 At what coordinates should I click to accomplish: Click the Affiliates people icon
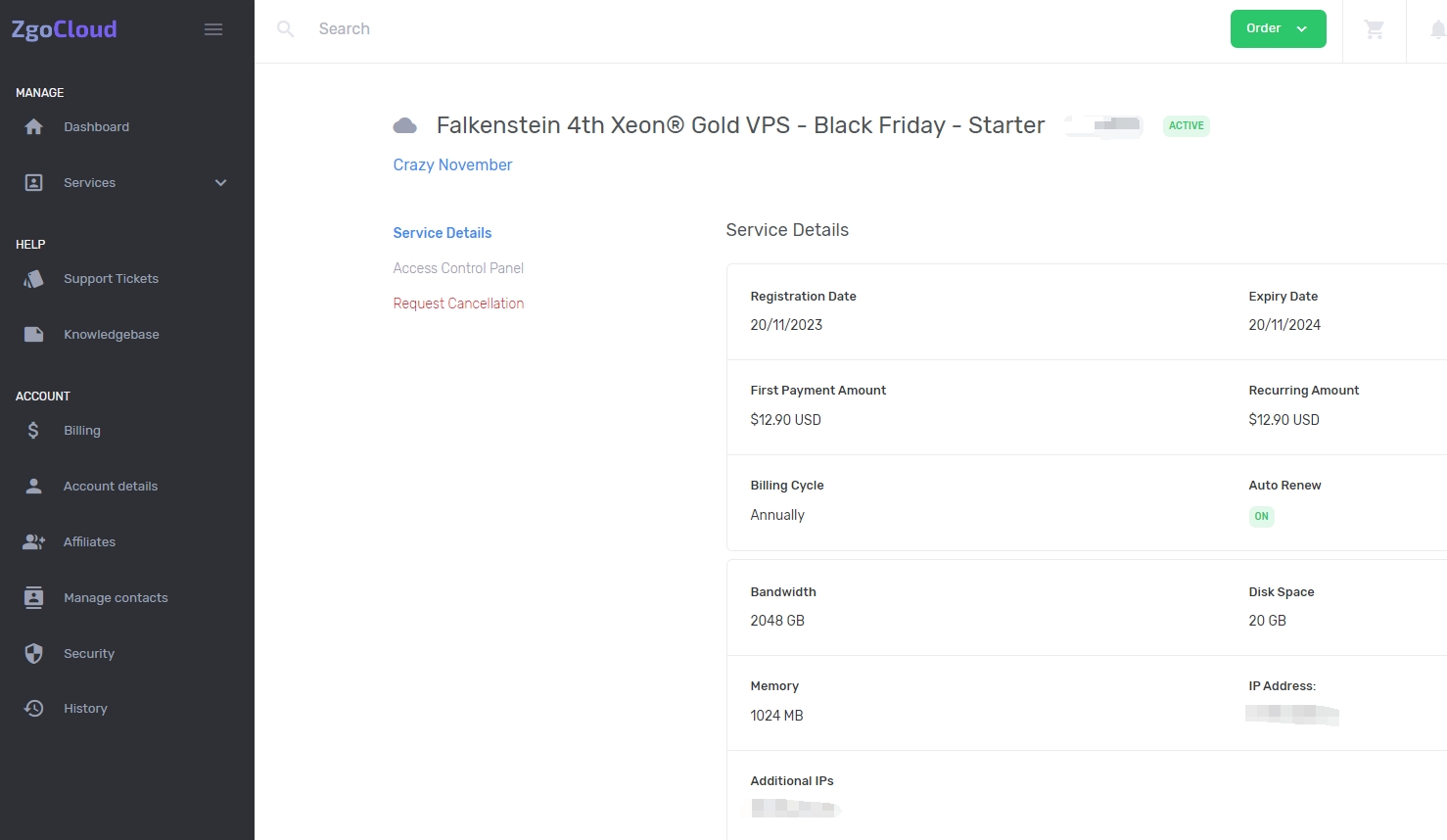pos(33,542)
